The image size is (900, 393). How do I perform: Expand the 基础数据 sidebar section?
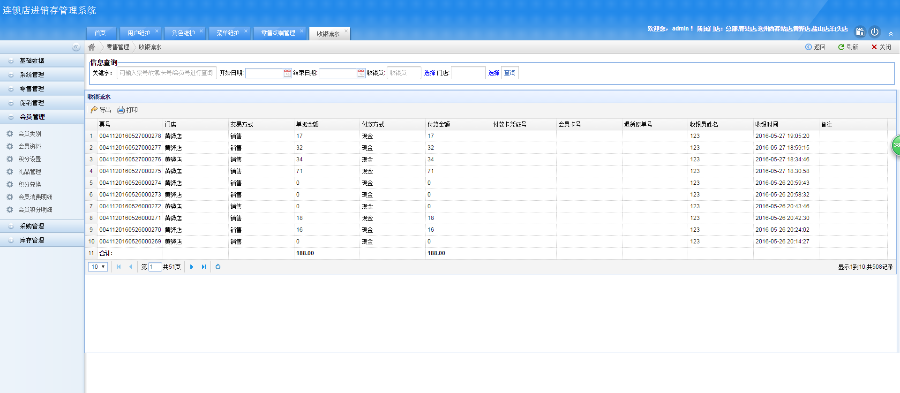point(42,60)
